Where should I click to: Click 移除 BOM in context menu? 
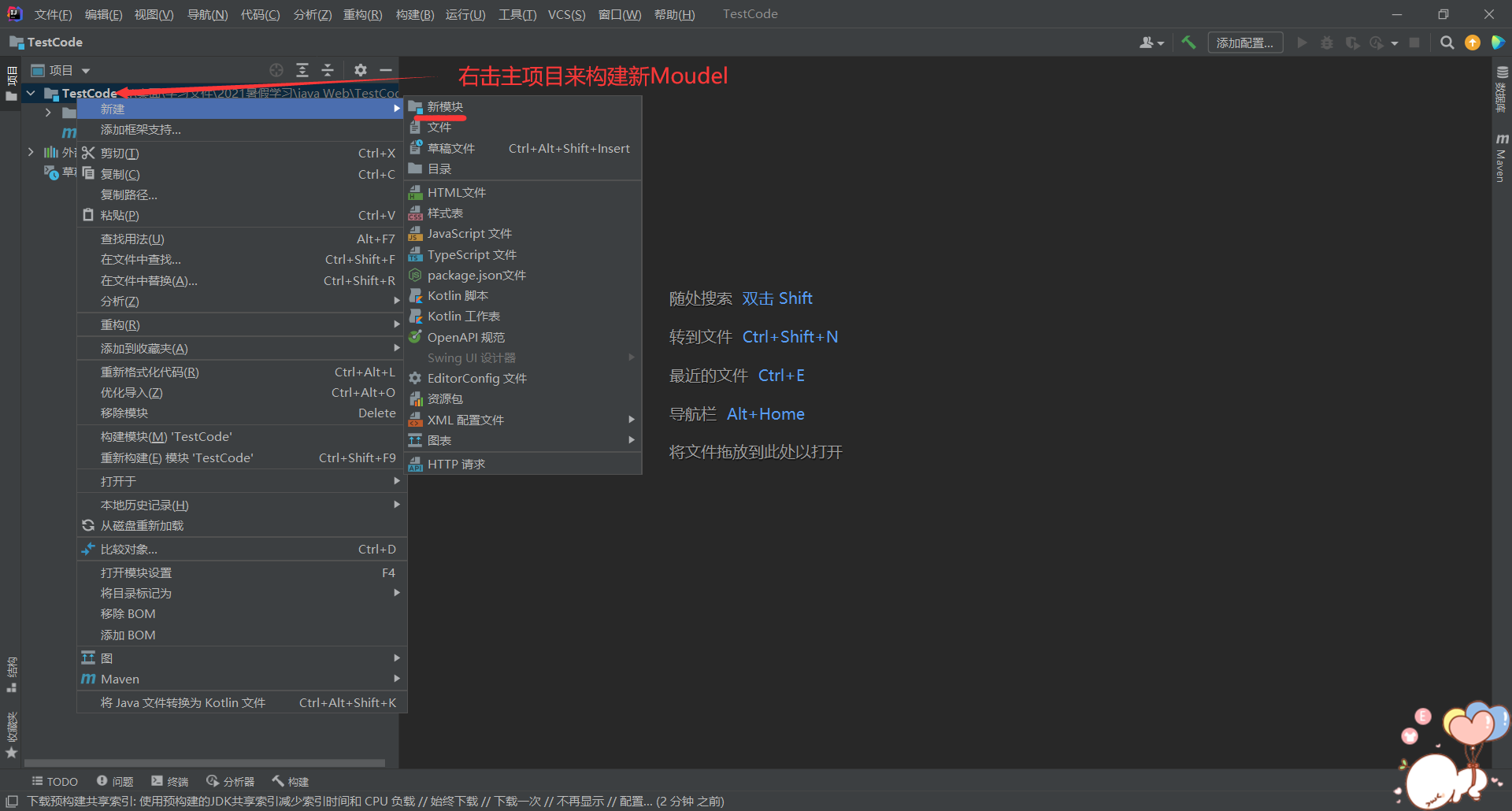(x=242, y=613)
